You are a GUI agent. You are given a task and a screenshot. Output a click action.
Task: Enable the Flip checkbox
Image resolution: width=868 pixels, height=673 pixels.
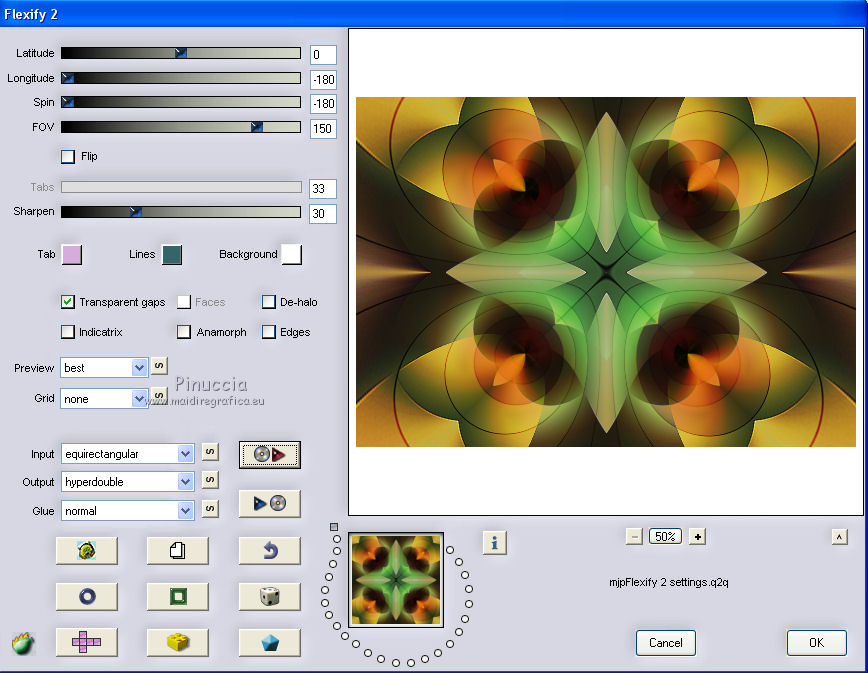pyautogui.click(x=68, y=156)
